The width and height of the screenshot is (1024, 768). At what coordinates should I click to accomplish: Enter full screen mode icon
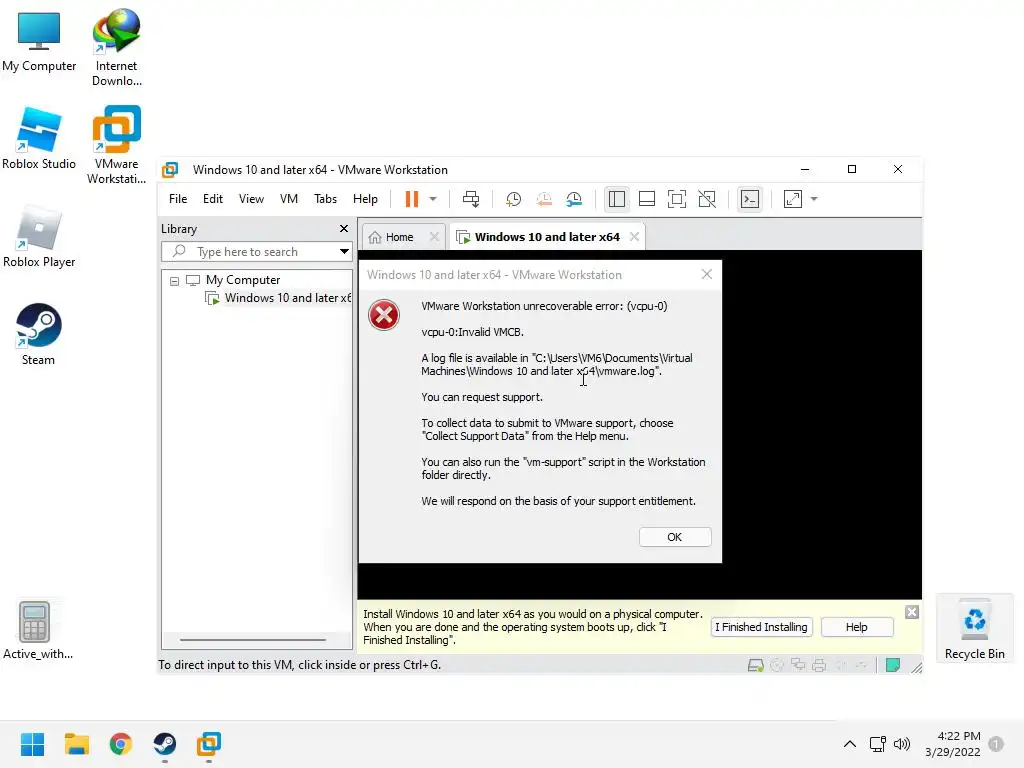pos(677,199)
